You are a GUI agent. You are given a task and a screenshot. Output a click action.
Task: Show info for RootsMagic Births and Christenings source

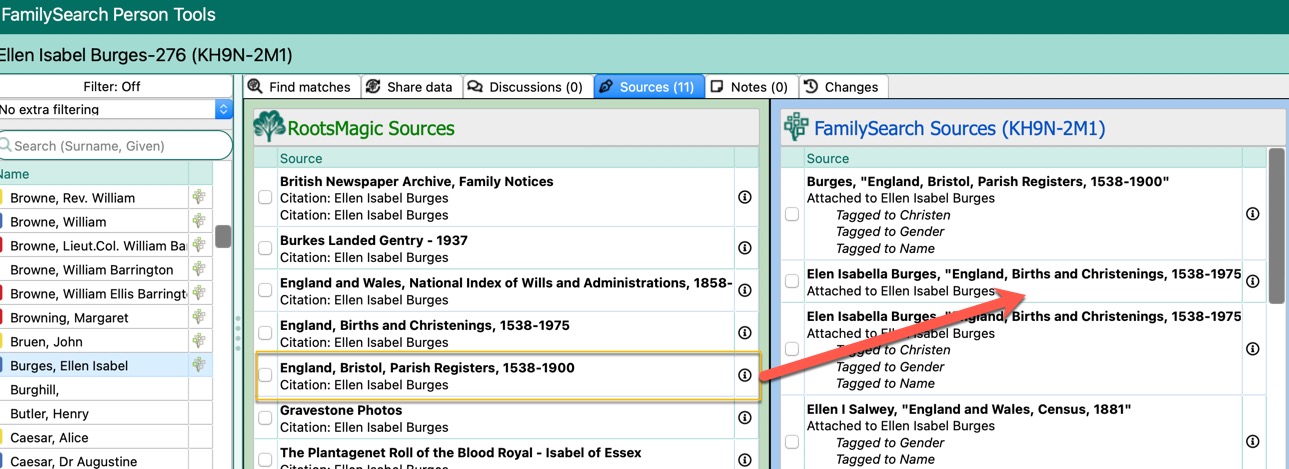744,333
